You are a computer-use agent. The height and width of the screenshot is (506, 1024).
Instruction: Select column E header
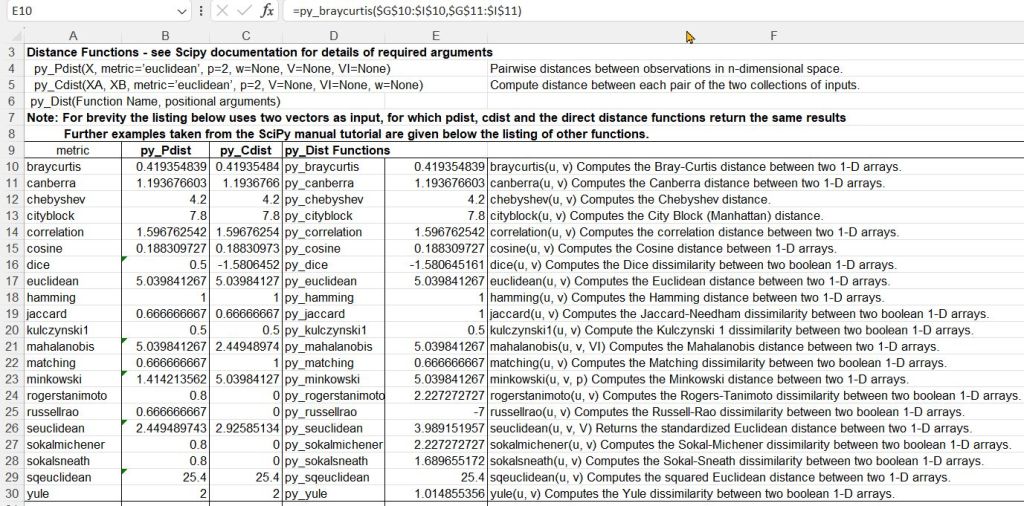pos(436,35)
